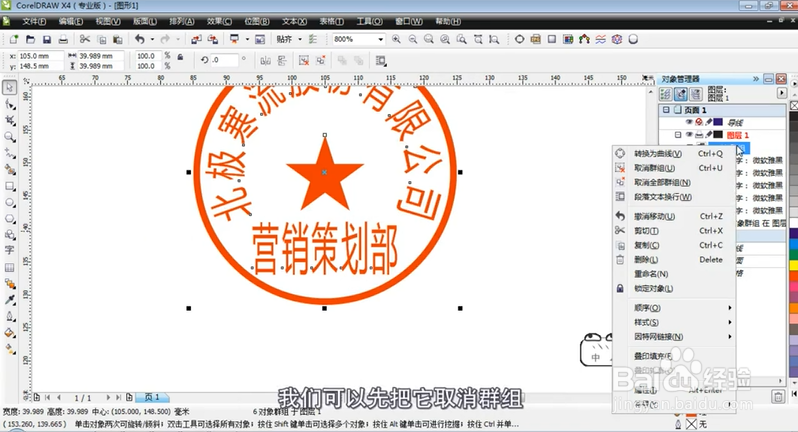
Task: Toggle visibility eye of 图层 1
Action: click(x=689, y=135)
